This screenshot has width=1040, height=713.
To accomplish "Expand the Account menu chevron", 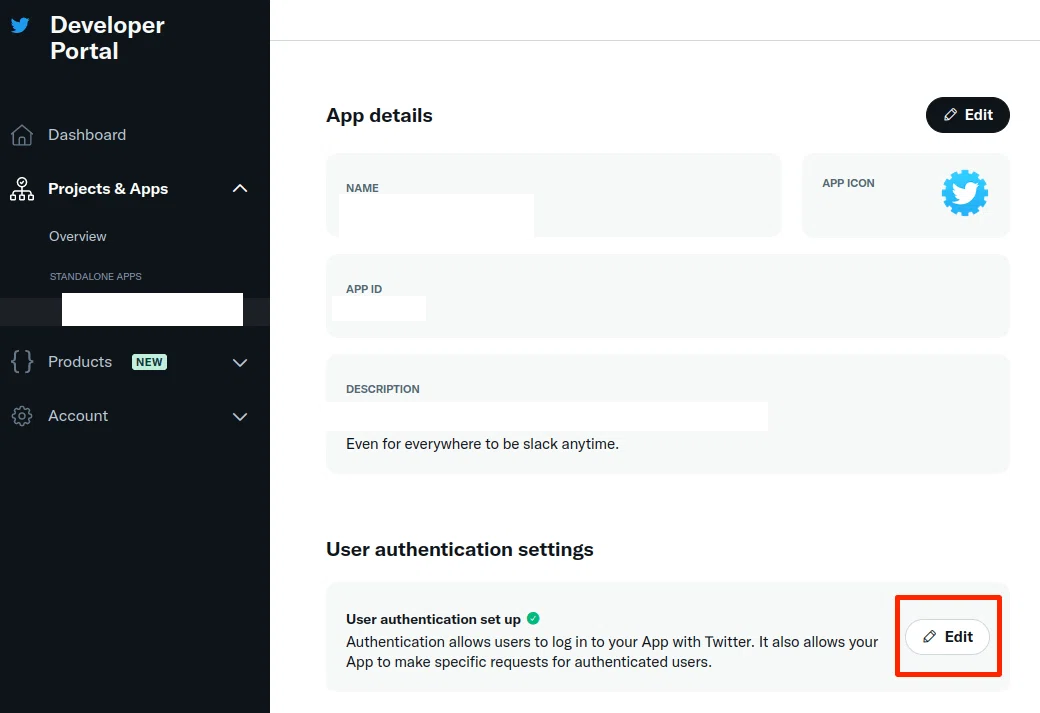I will point(240,417).
